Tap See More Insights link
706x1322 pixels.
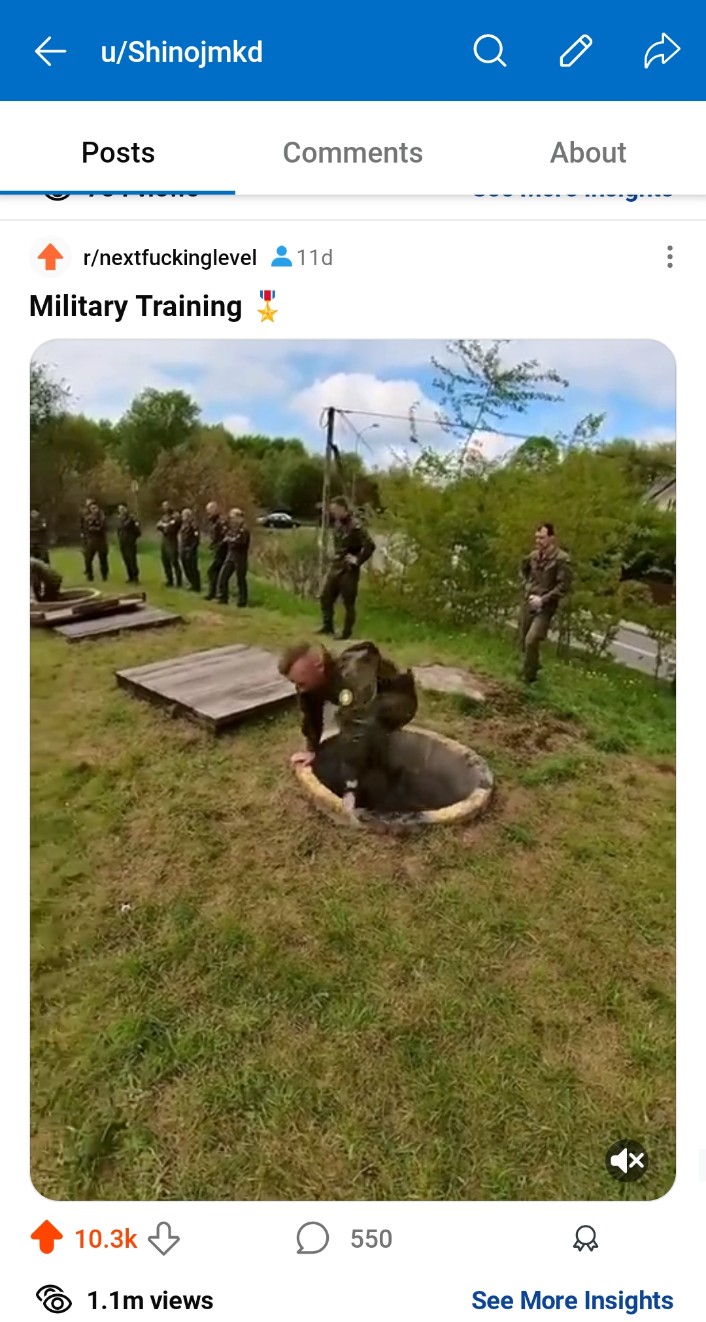coord(572,1300)
